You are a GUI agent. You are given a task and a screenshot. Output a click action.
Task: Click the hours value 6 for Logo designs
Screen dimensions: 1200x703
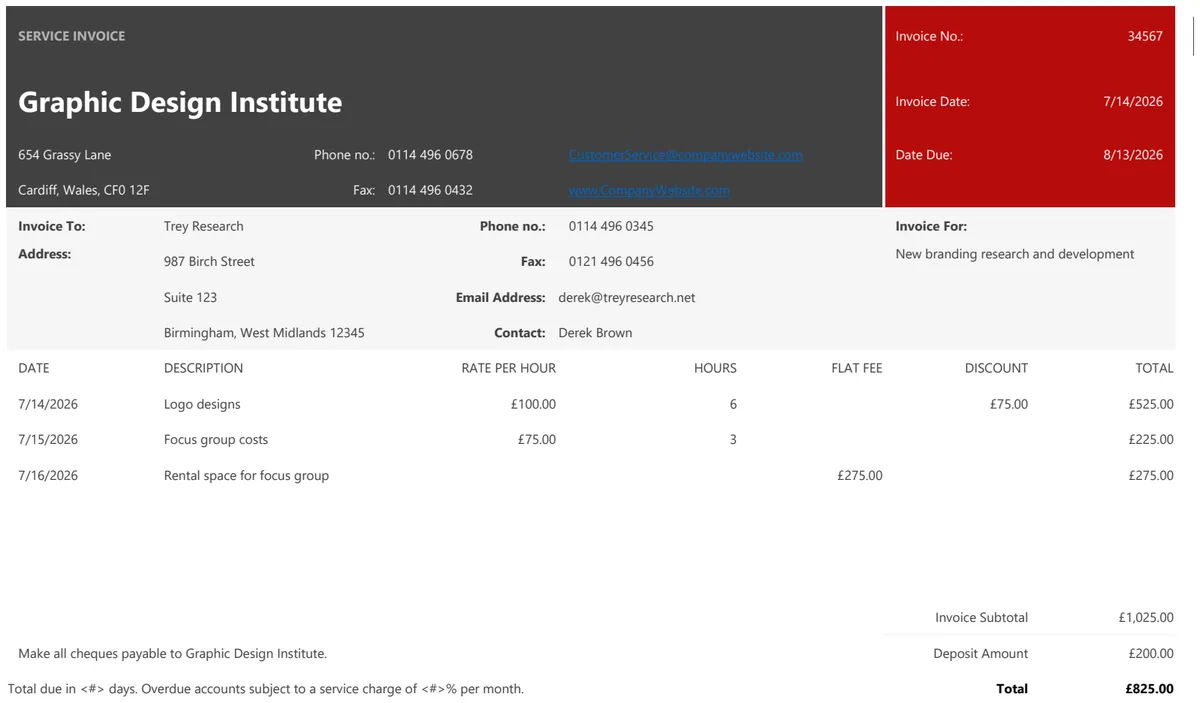click(x=733, y=404)
